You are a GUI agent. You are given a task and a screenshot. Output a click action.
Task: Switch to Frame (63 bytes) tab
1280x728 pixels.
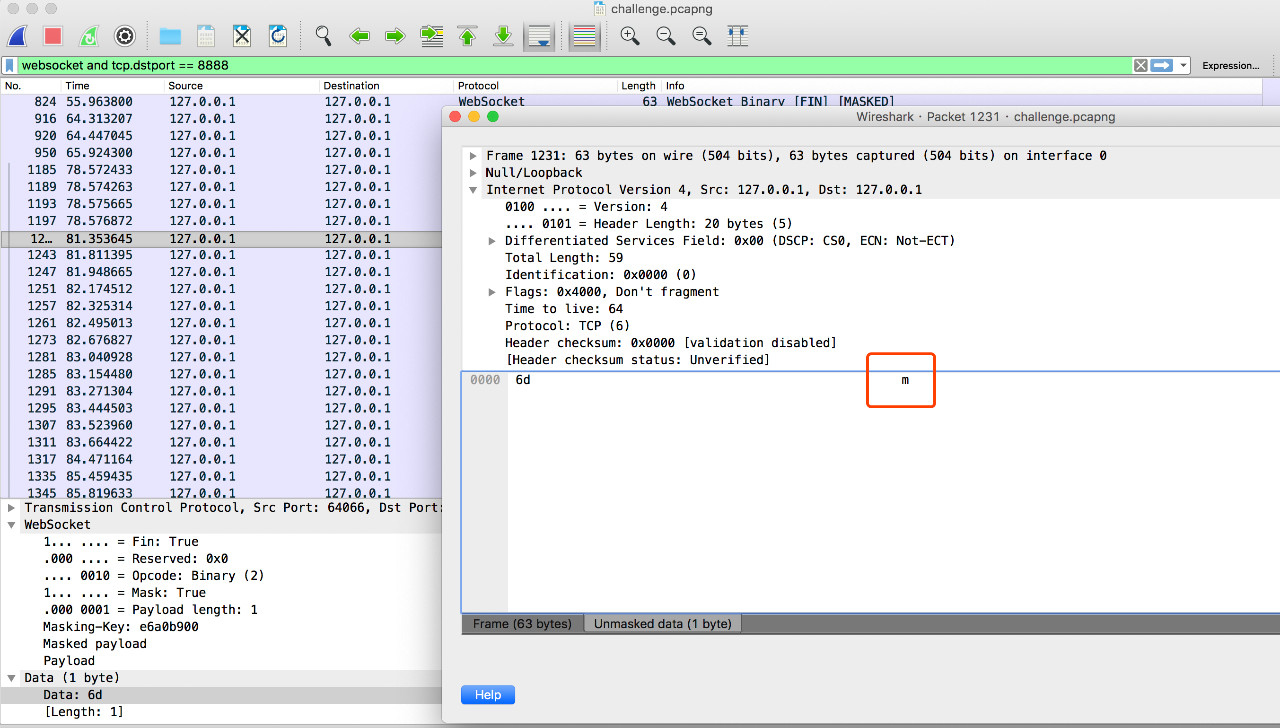click(522, 624)
